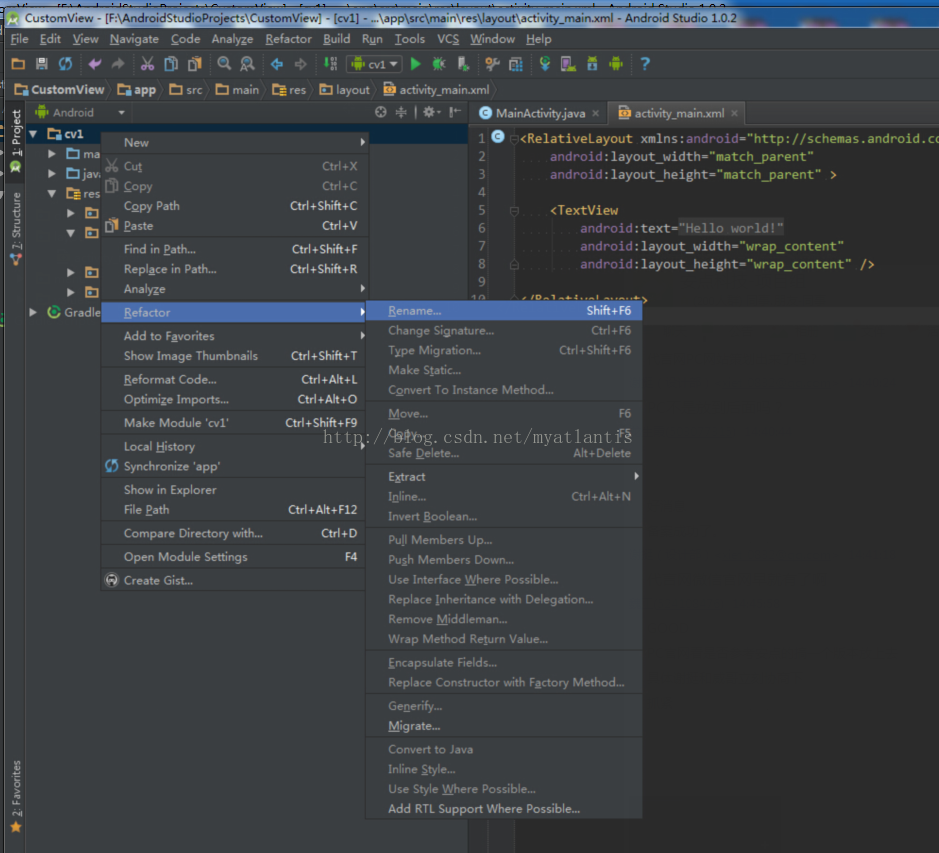Click the Paste clipboard toolbar icon
This screenshot has height=853, width=939.
pos(195,63)
